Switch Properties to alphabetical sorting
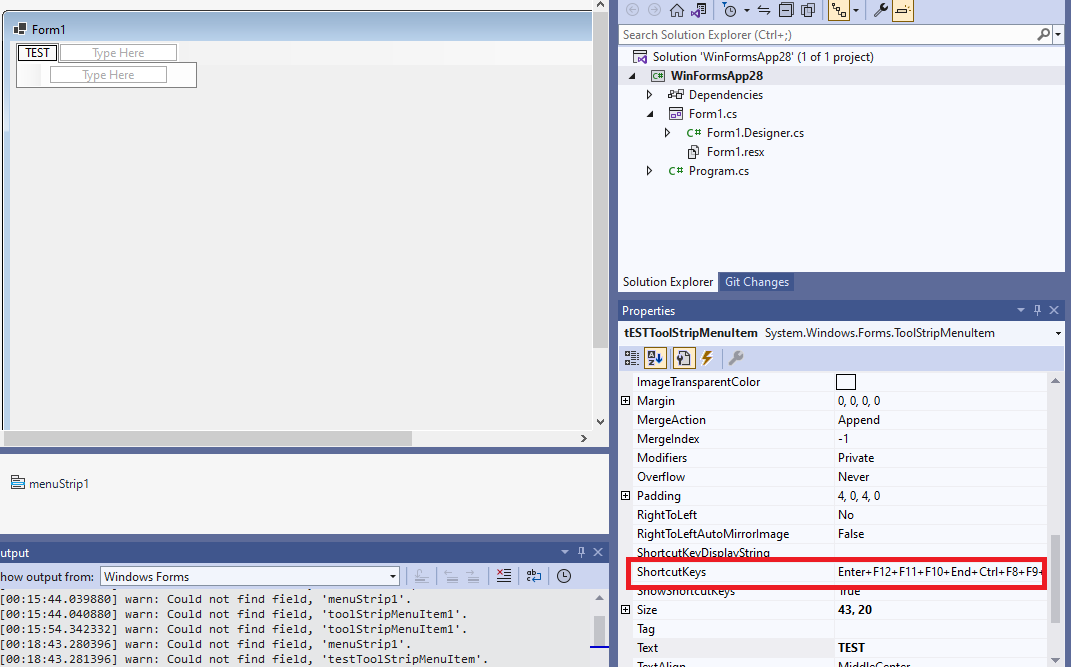 [x=655, y=358]
